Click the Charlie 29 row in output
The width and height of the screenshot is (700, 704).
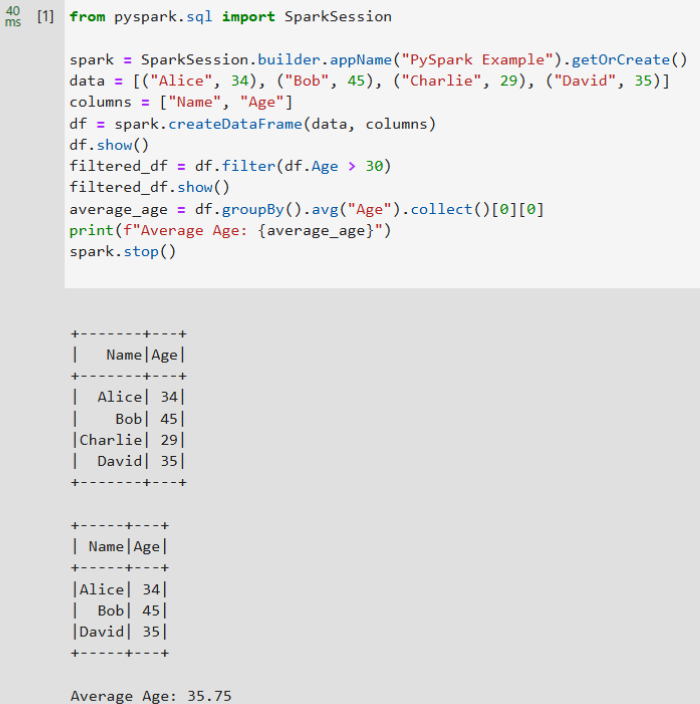(x=128, y=440)
